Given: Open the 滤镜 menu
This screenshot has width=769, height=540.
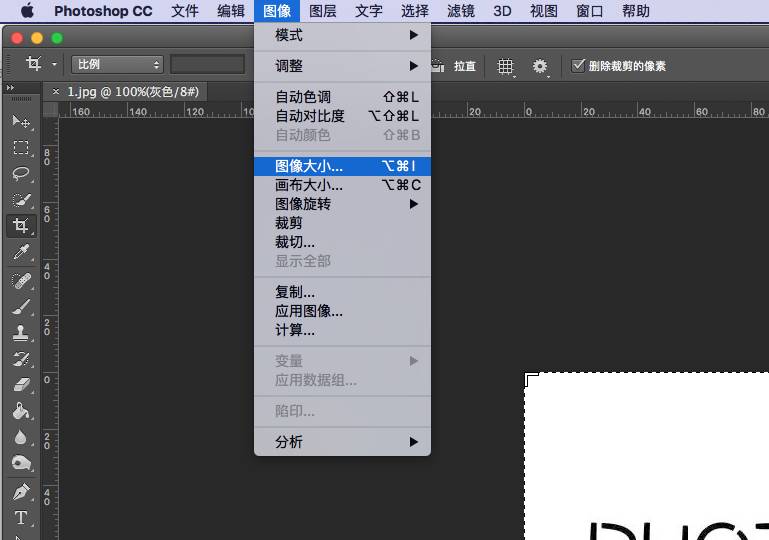Looking at the screenshot, I should tap(461, 11).
